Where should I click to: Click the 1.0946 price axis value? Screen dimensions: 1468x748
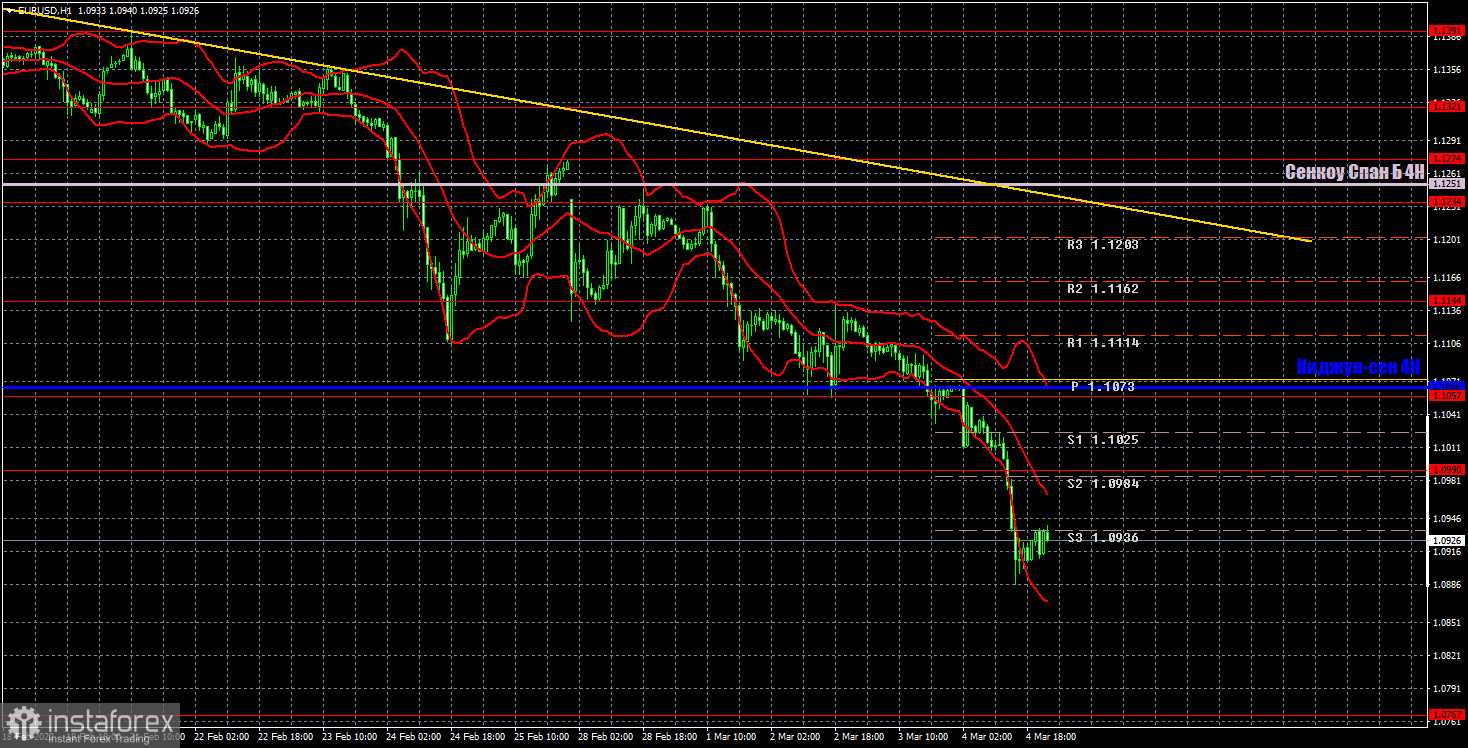coord(1448,518)
